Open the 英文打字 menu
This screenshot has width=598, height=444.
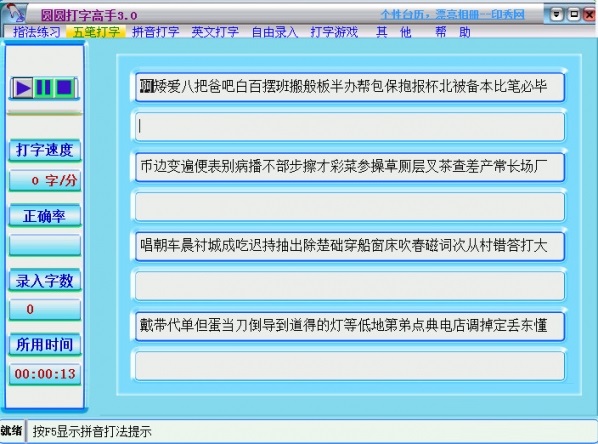(x=215, y=32)
